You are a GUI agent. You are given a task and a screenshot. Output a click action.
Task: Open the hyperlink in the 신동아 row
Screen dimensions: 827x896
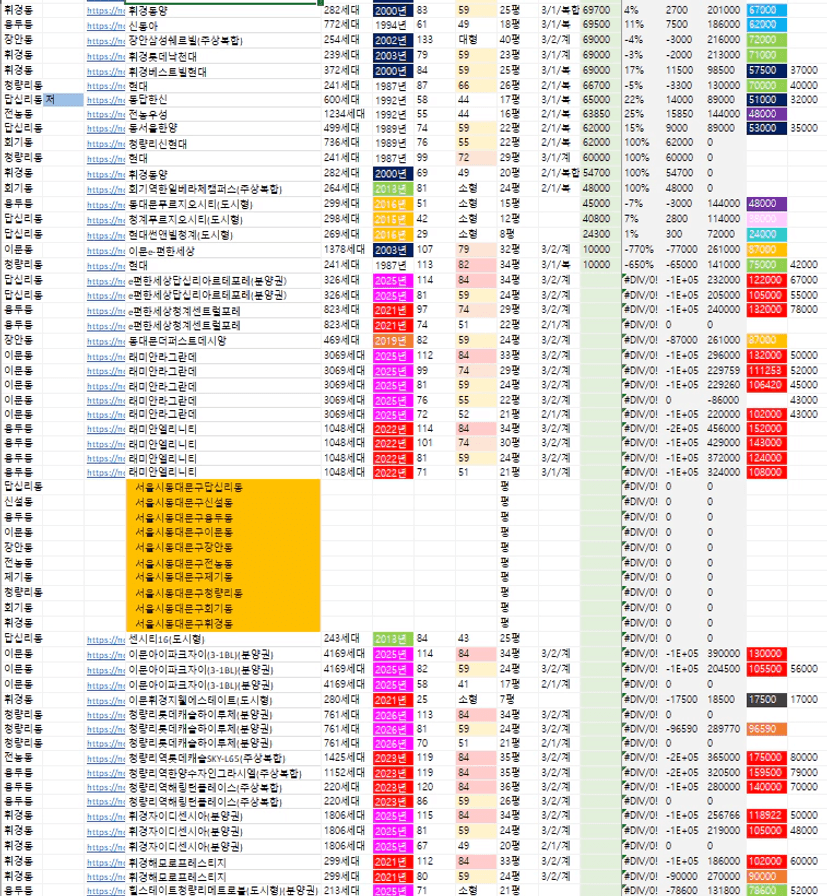(106, 26)
